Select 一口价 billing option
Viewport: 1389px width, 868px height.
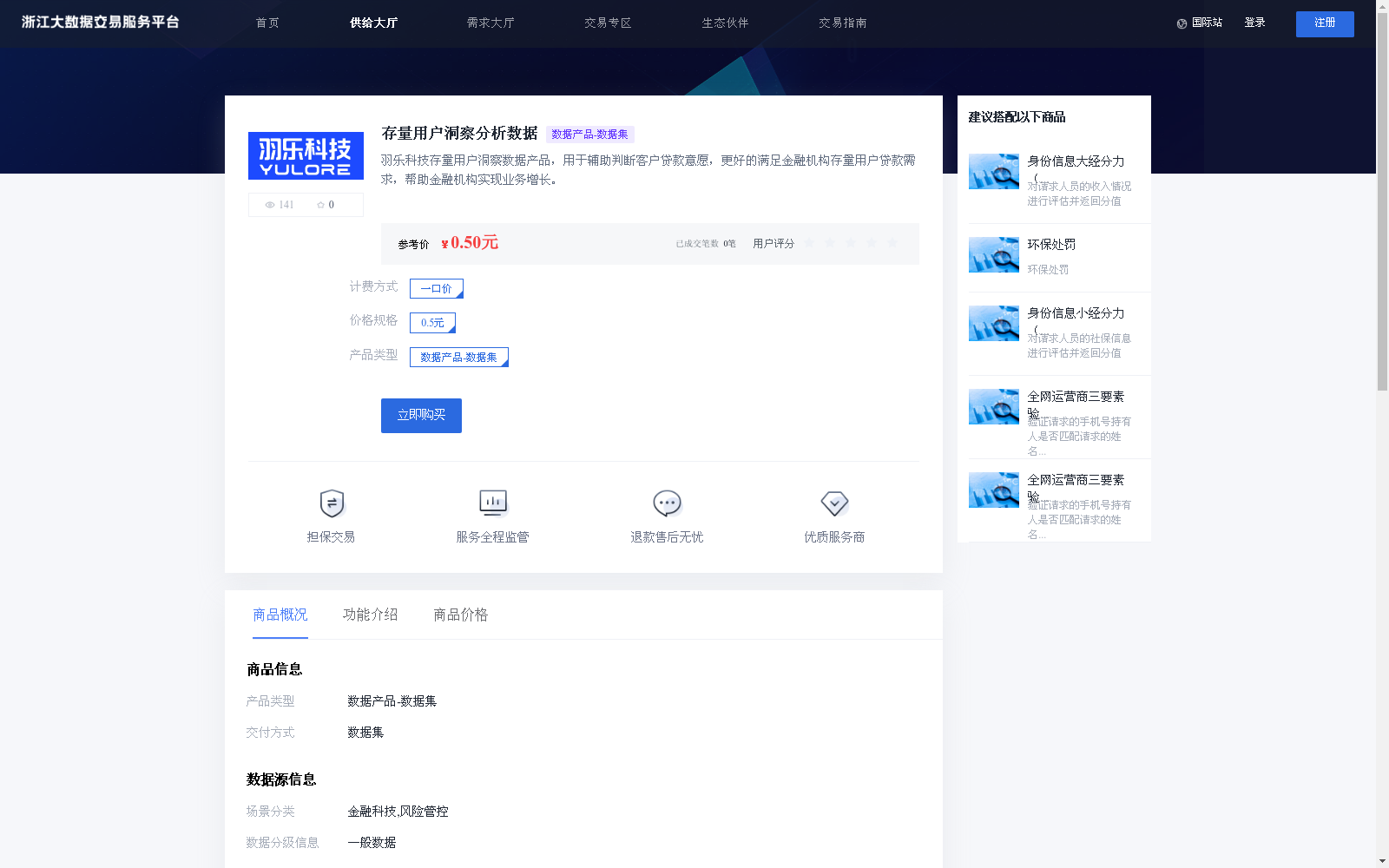tap(437, 288)
